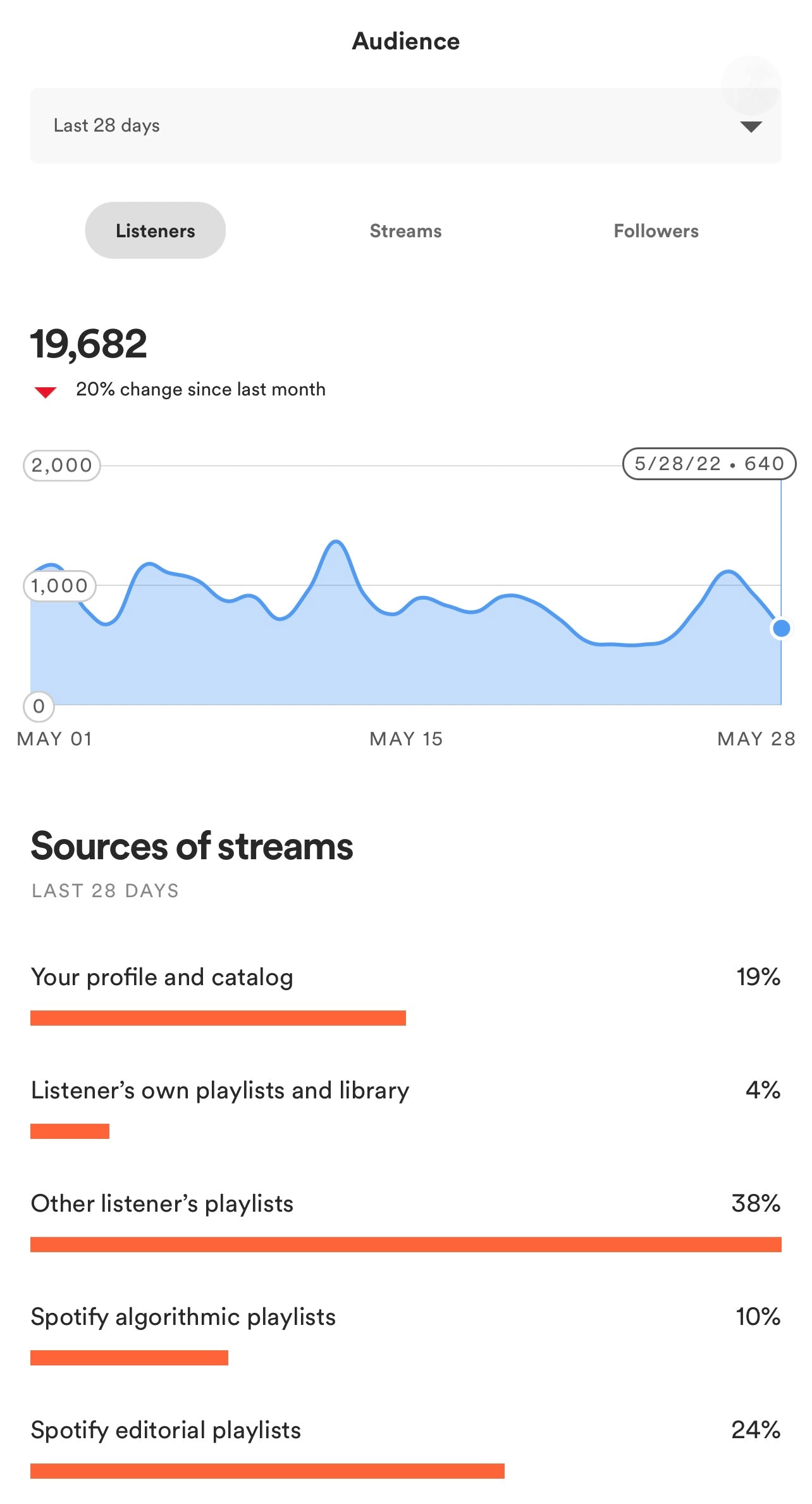Click the Your profile and catalog bar
Screen dimensions: 812x1504
[218, 1018]
